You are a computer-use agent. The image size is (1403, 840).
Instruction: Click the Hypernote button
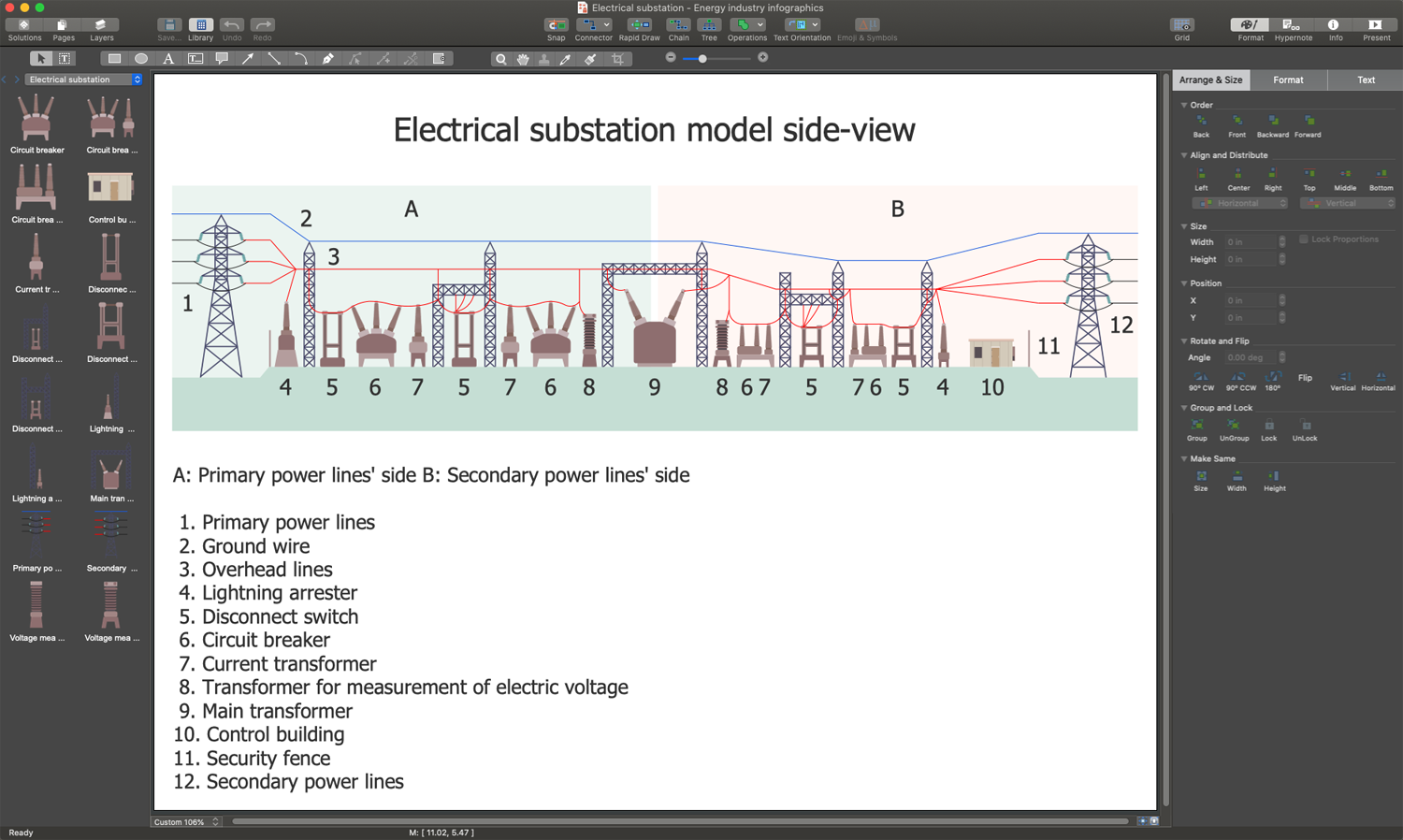[1293, 30]
